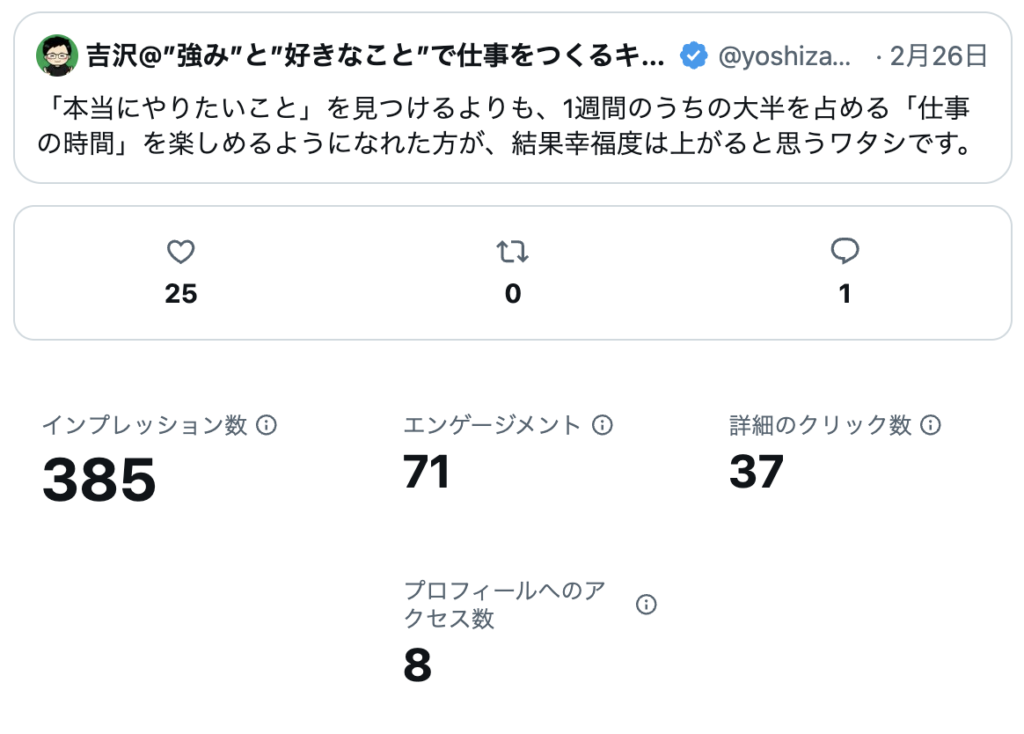Click the author's profile avatar
Viewport: 1024px width, 734px height.
(x=57, y=56)
